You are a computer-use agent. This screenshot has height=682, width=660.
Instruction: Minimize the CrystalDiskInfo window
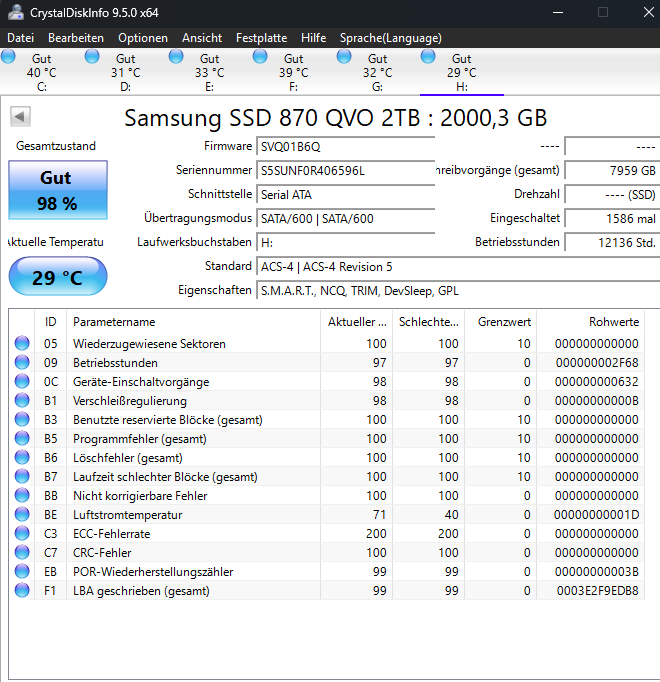tap(558, 12)
